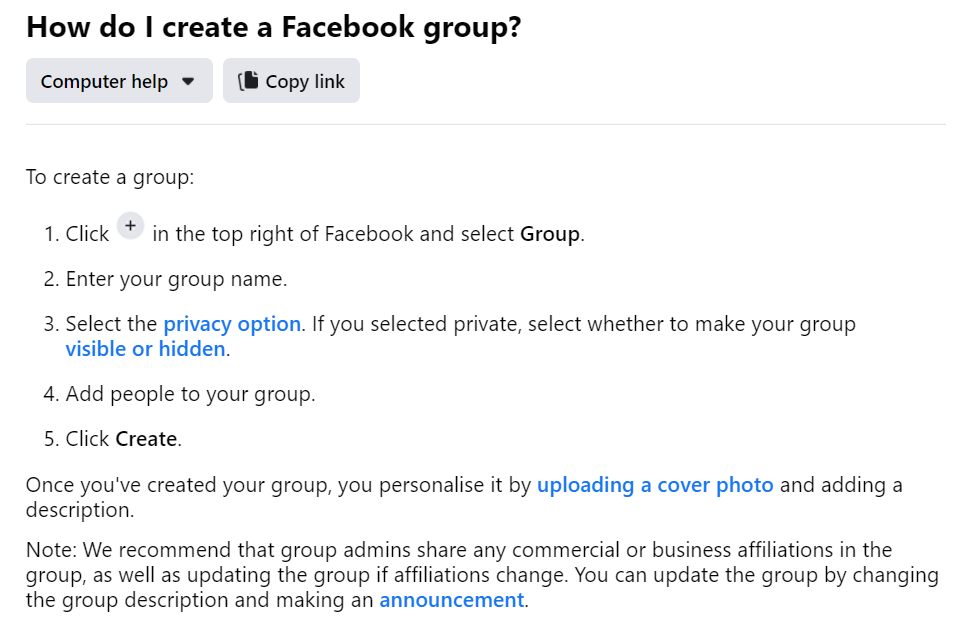Screen dimensions: 957x632
Task: Expand the chevron on the Computer help selector
Action: coord(187,82)
